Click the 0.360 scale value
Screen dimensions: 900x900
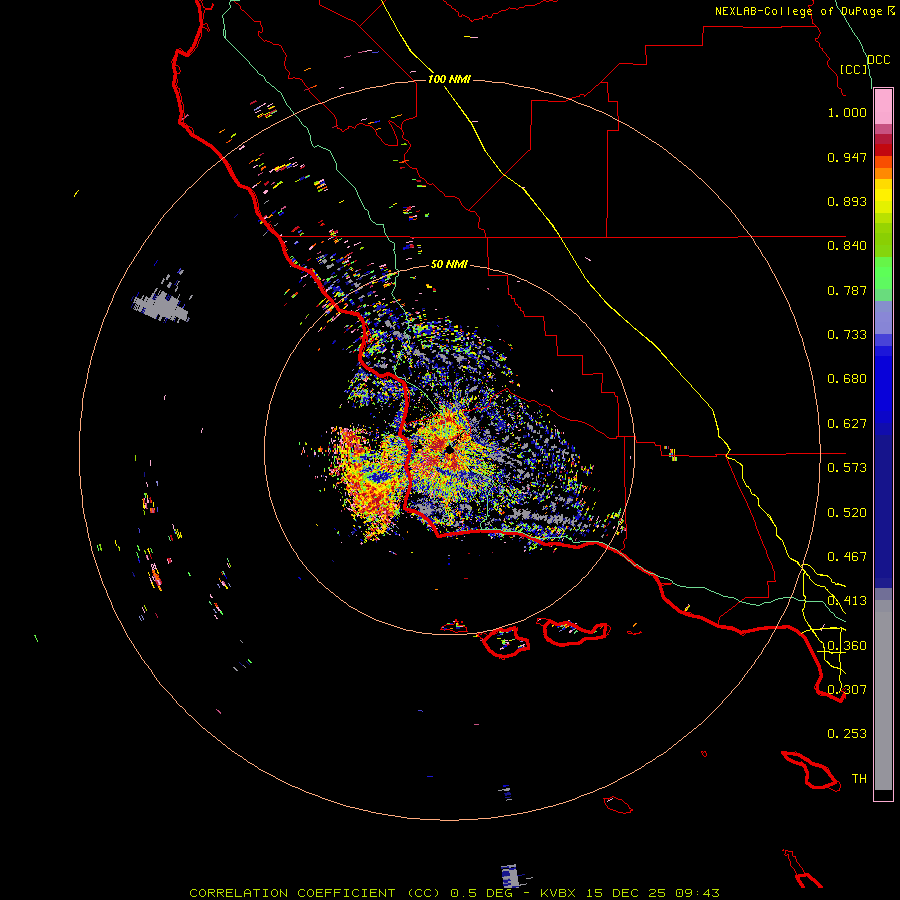[847, 646]
